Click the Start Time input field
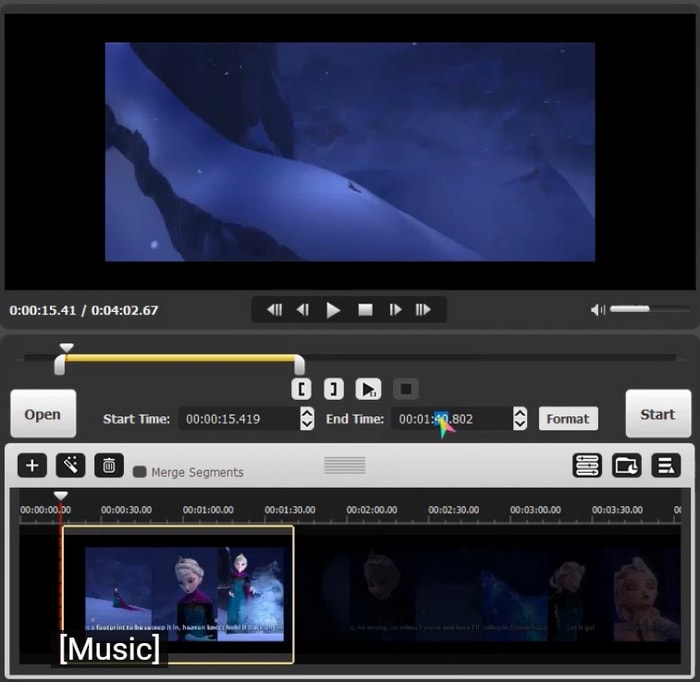 coord(239,419)
